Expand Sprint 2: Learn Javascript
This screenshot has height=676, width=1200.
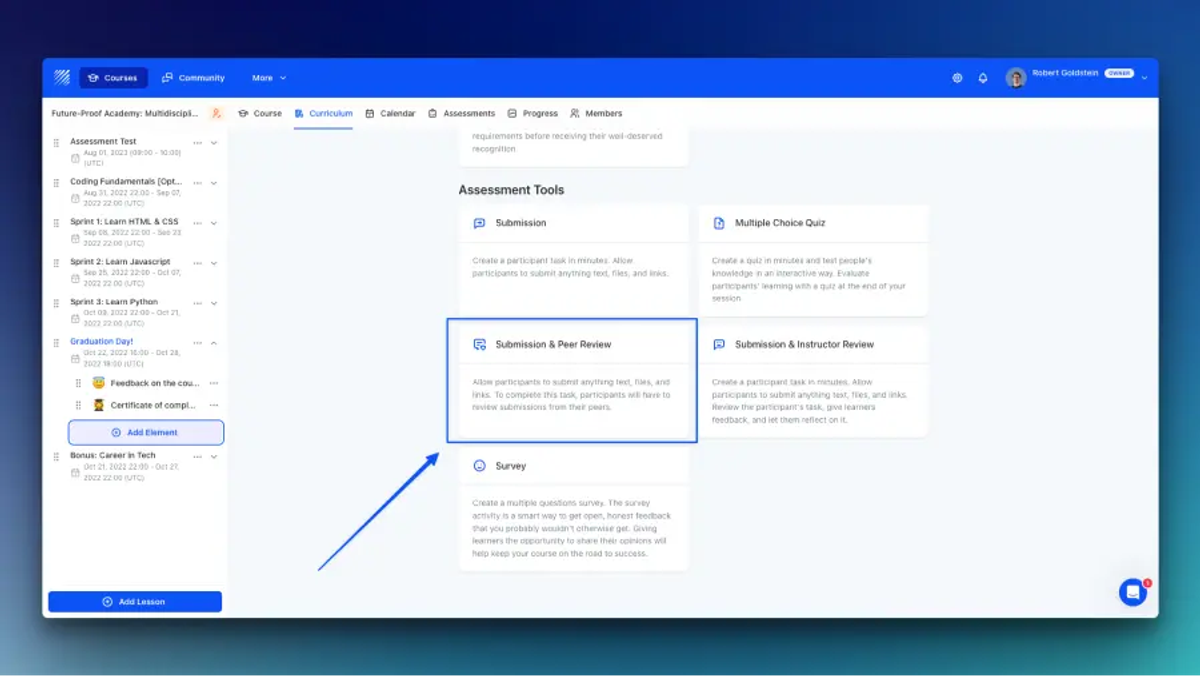(x=214, y=263)
